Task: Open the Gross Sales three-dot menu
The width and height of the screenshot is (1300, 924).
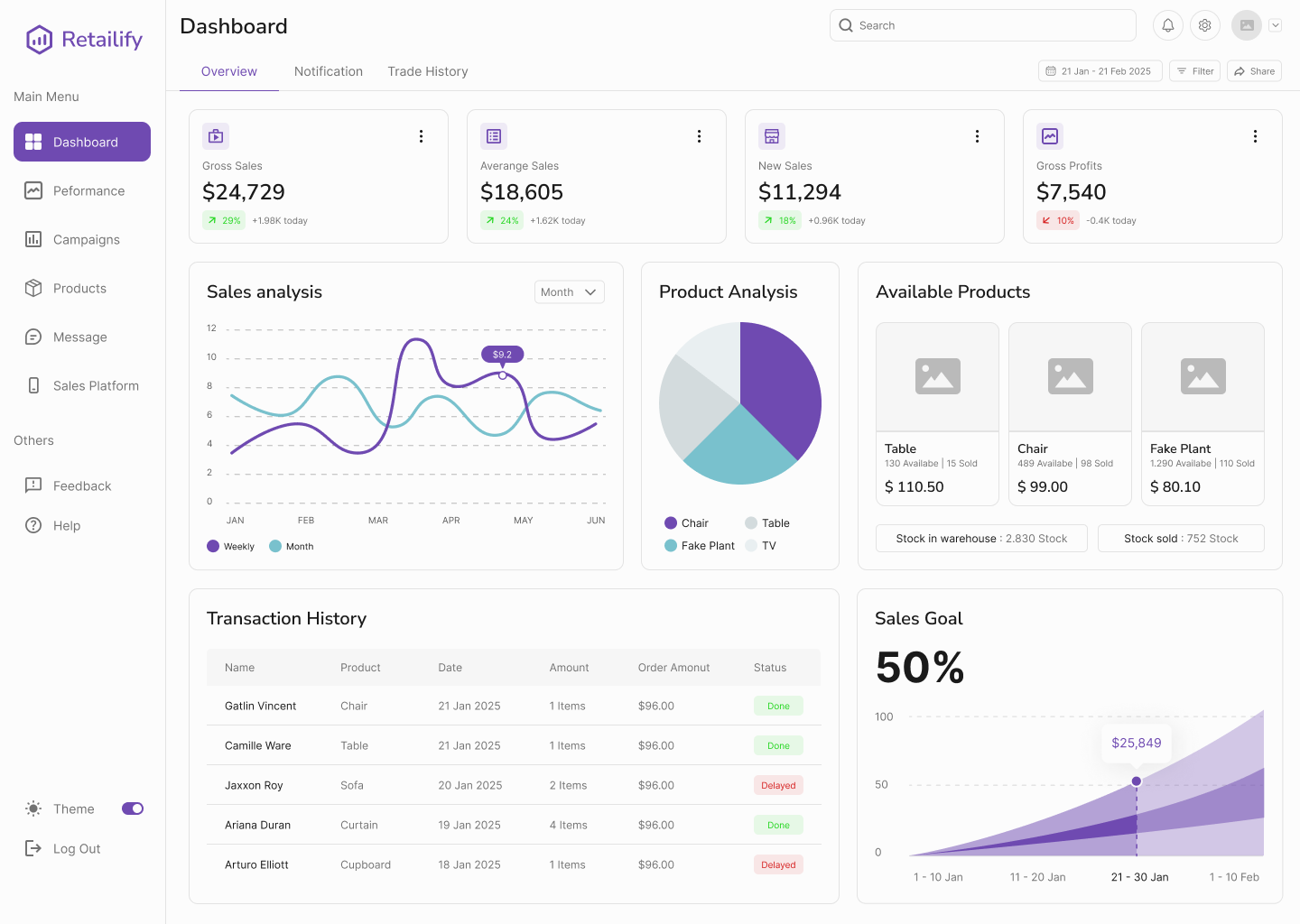Action: point(421,136)
